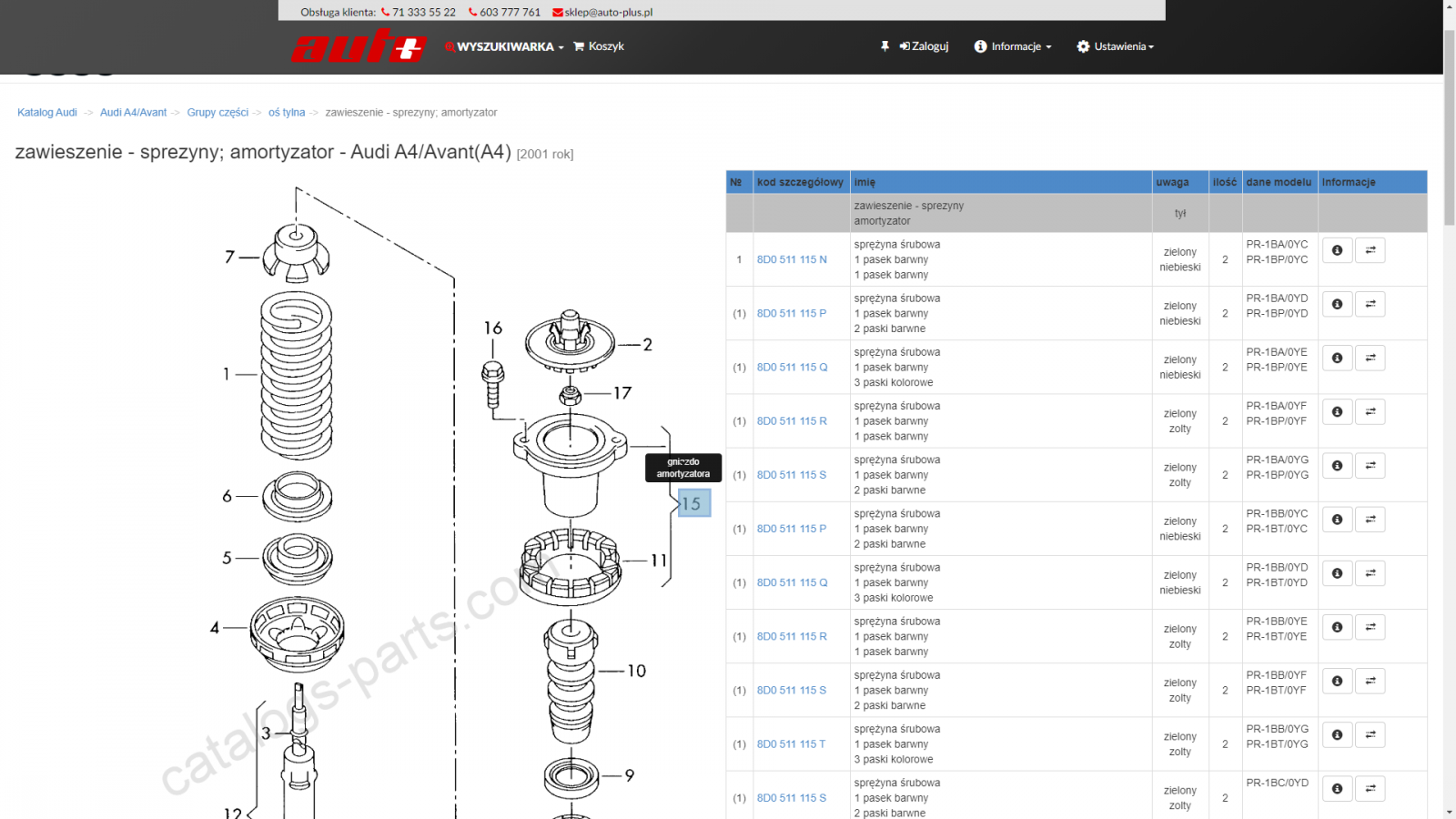Click the Zaloguj login link
The width and height of the screenshot is (1456, 819).
pos(924,46)
